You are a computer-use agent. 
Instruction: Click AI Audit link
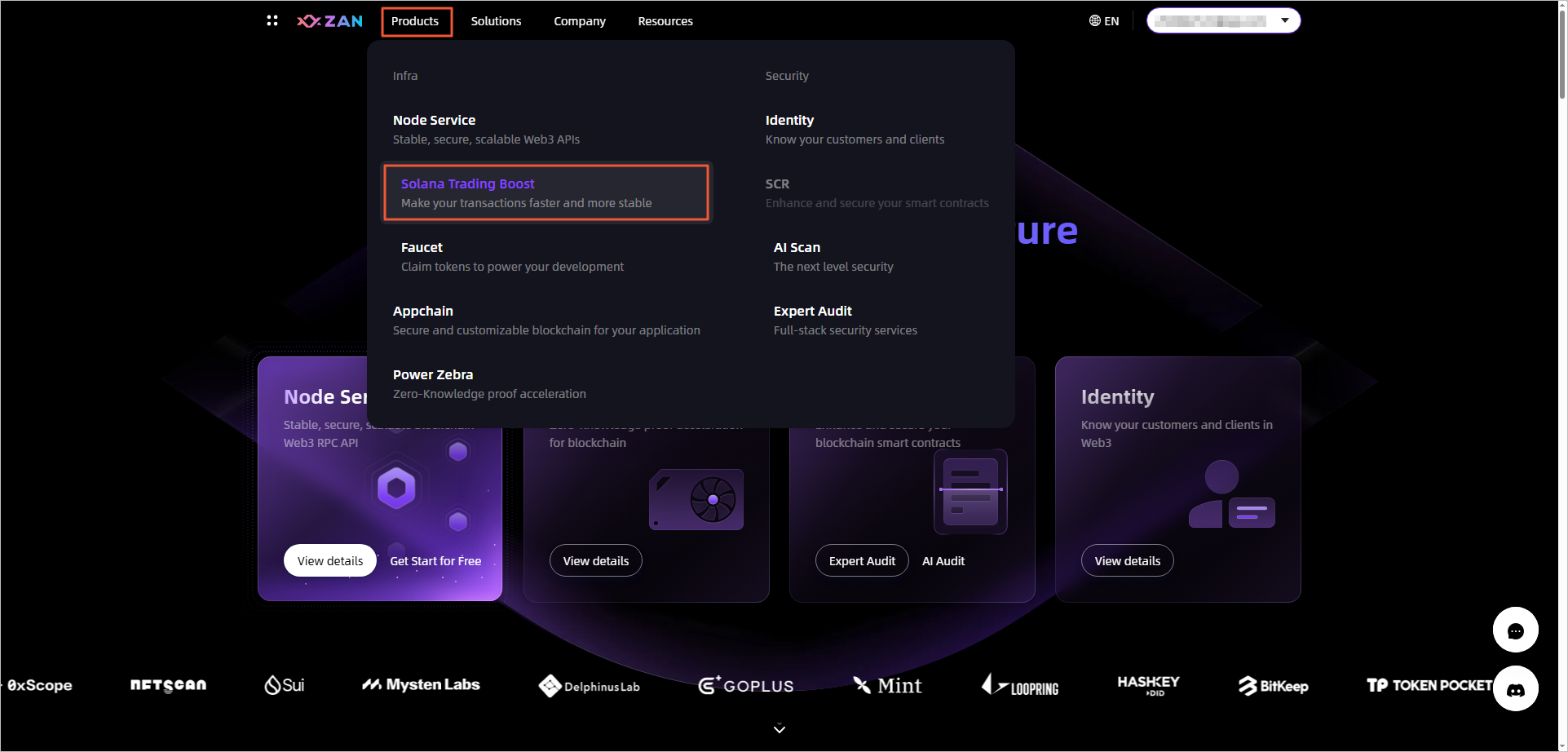(943, 561)
